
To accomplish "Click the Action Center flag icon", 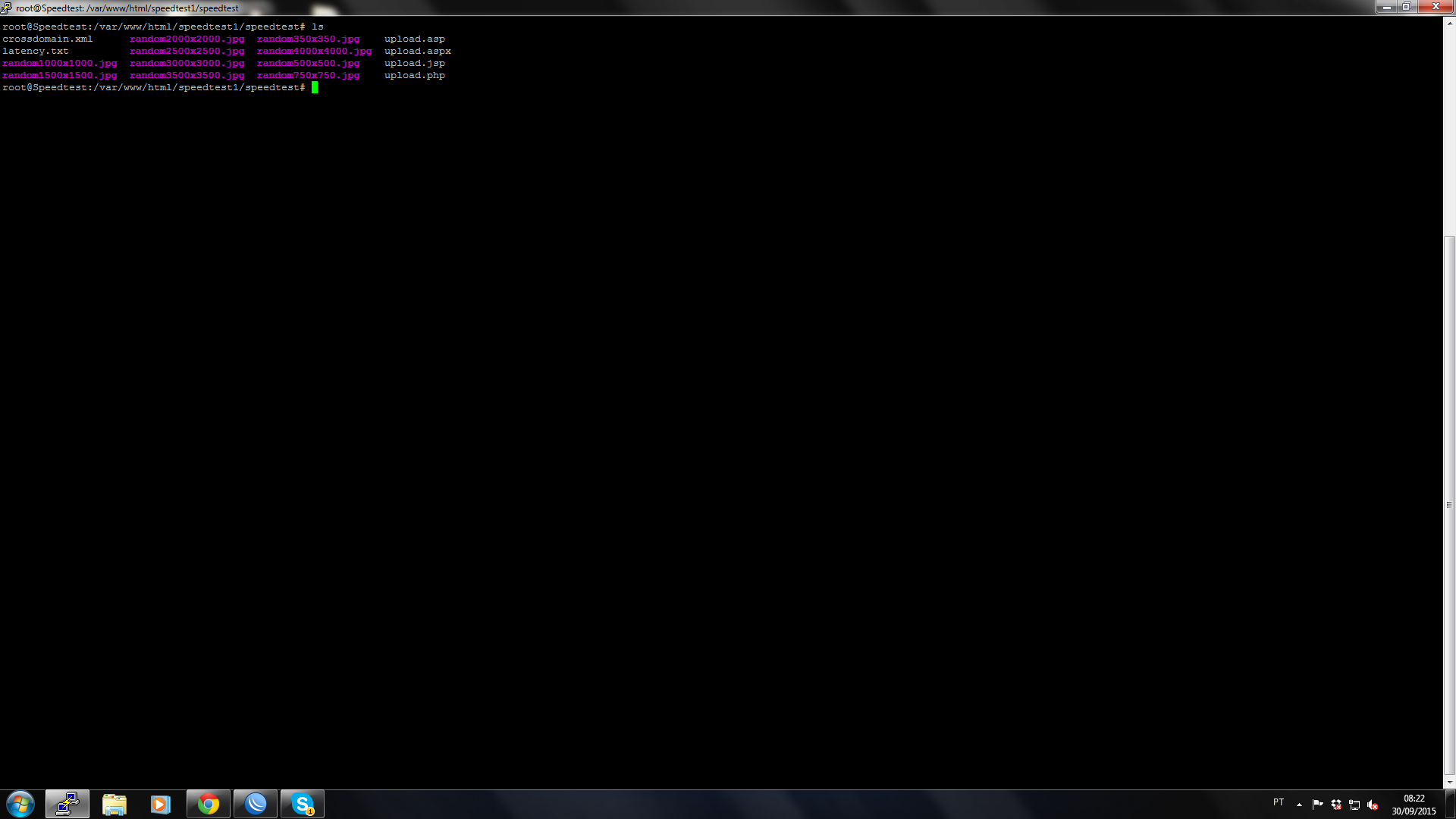I will (x=1317, y=805).
